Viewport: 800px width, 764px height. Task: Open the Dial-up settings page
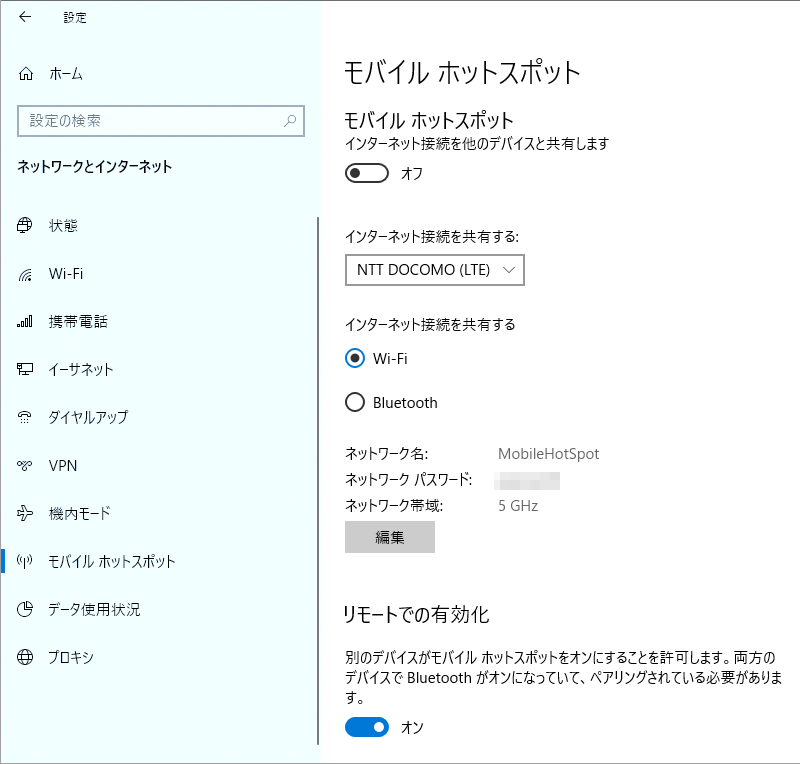88,418
